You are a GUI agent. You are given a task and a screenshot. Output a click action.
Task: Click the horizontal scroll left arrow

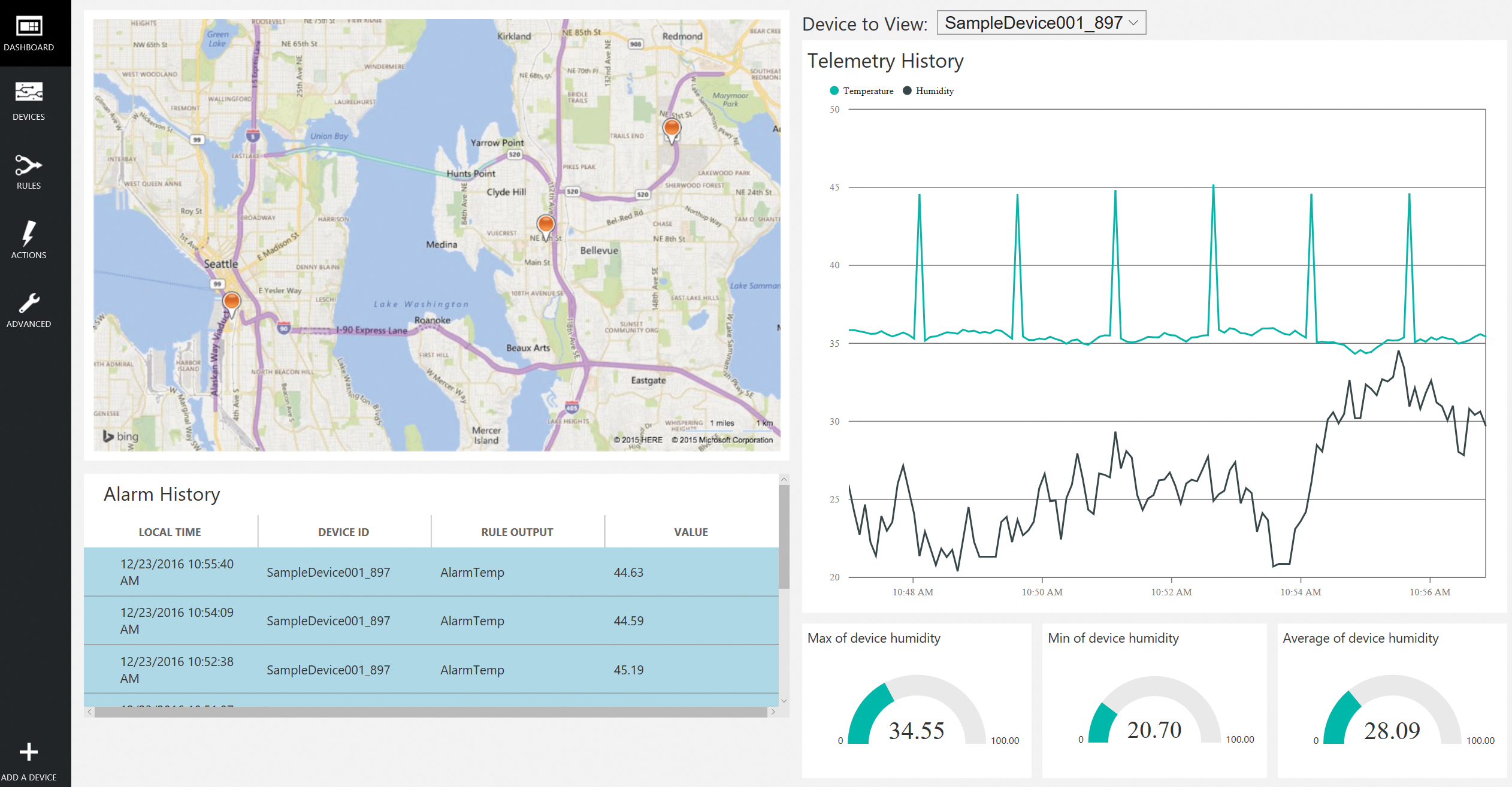tap(89, 712)
